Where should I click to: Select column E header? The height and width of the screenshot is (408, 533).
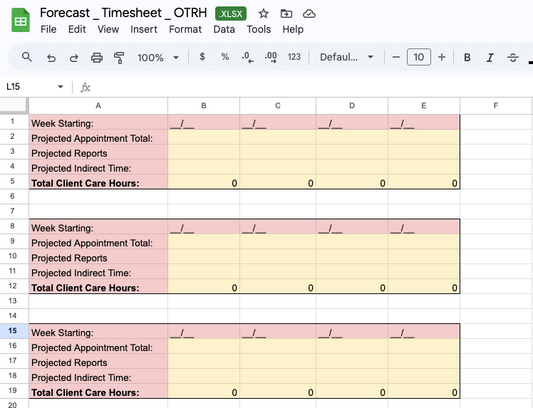424,106
